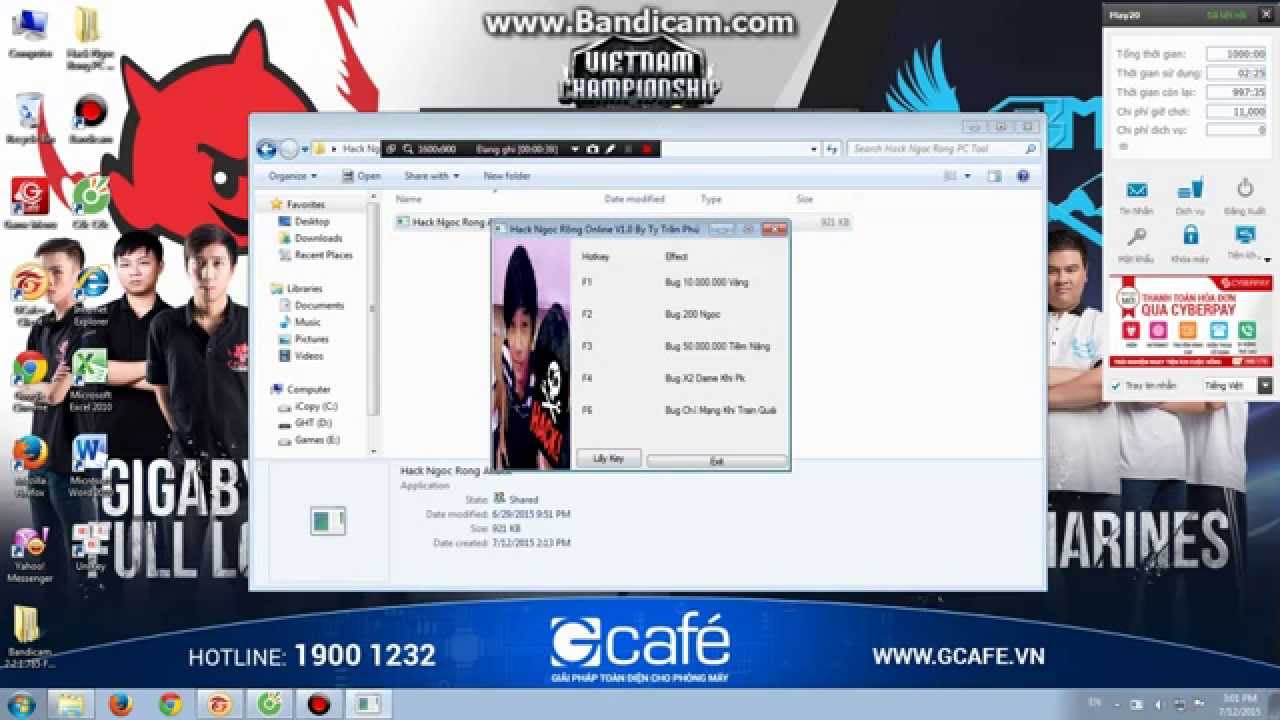Open Explorer help question mark icon

[1023, 176]
